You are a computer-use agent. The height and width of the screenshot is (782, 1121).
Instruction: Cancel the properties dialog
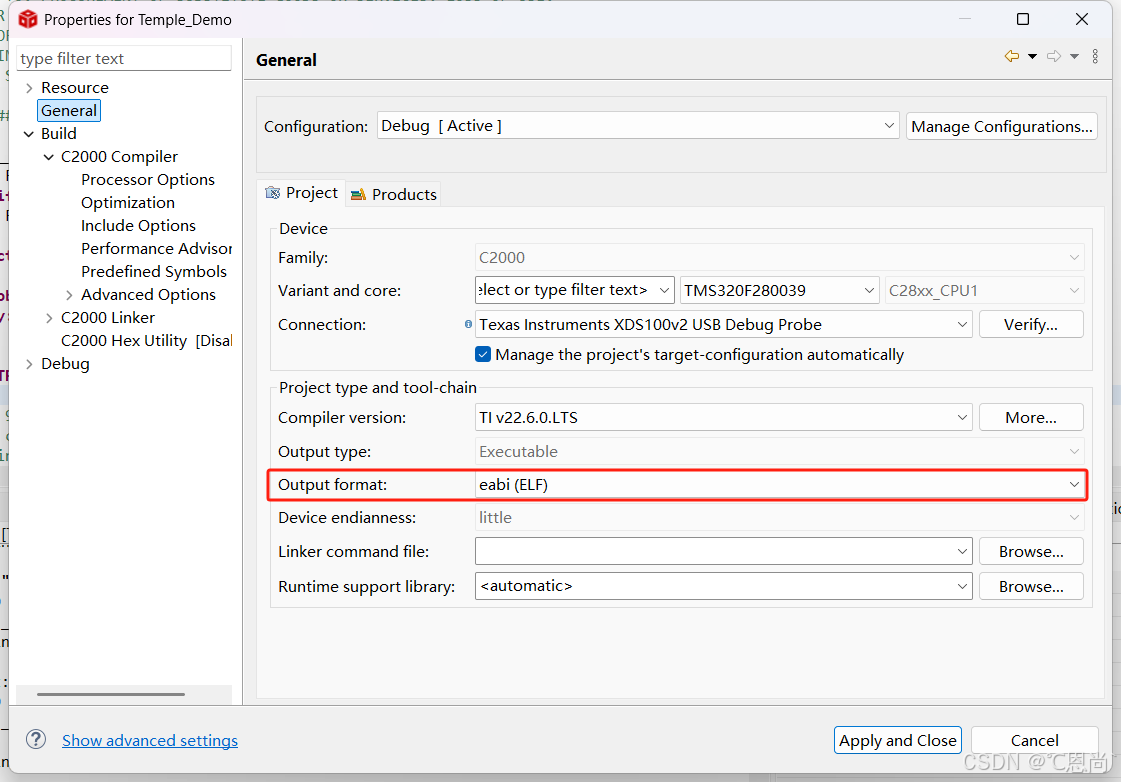click(x=1034, y=740)
